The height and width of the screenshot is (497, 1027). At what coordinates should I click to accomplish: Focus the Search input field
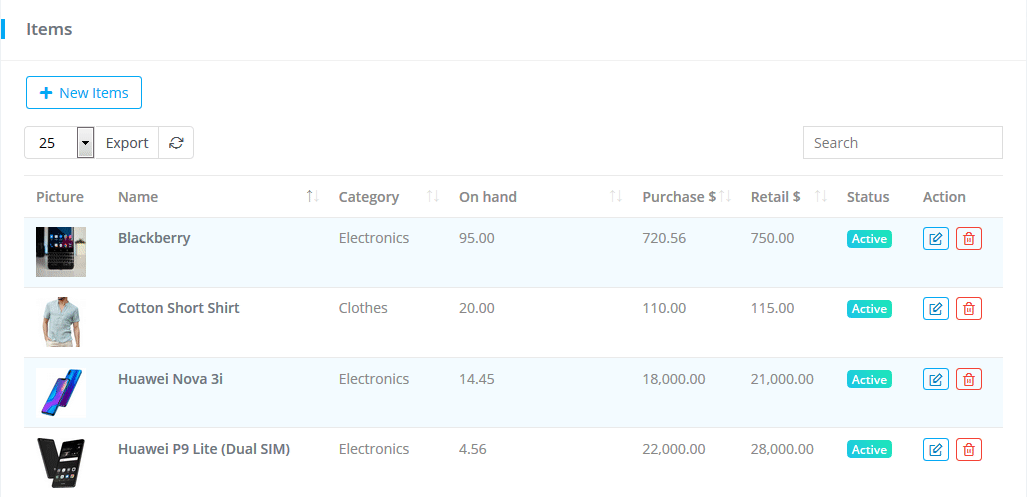pyautogui.click(x=902, y=143)
